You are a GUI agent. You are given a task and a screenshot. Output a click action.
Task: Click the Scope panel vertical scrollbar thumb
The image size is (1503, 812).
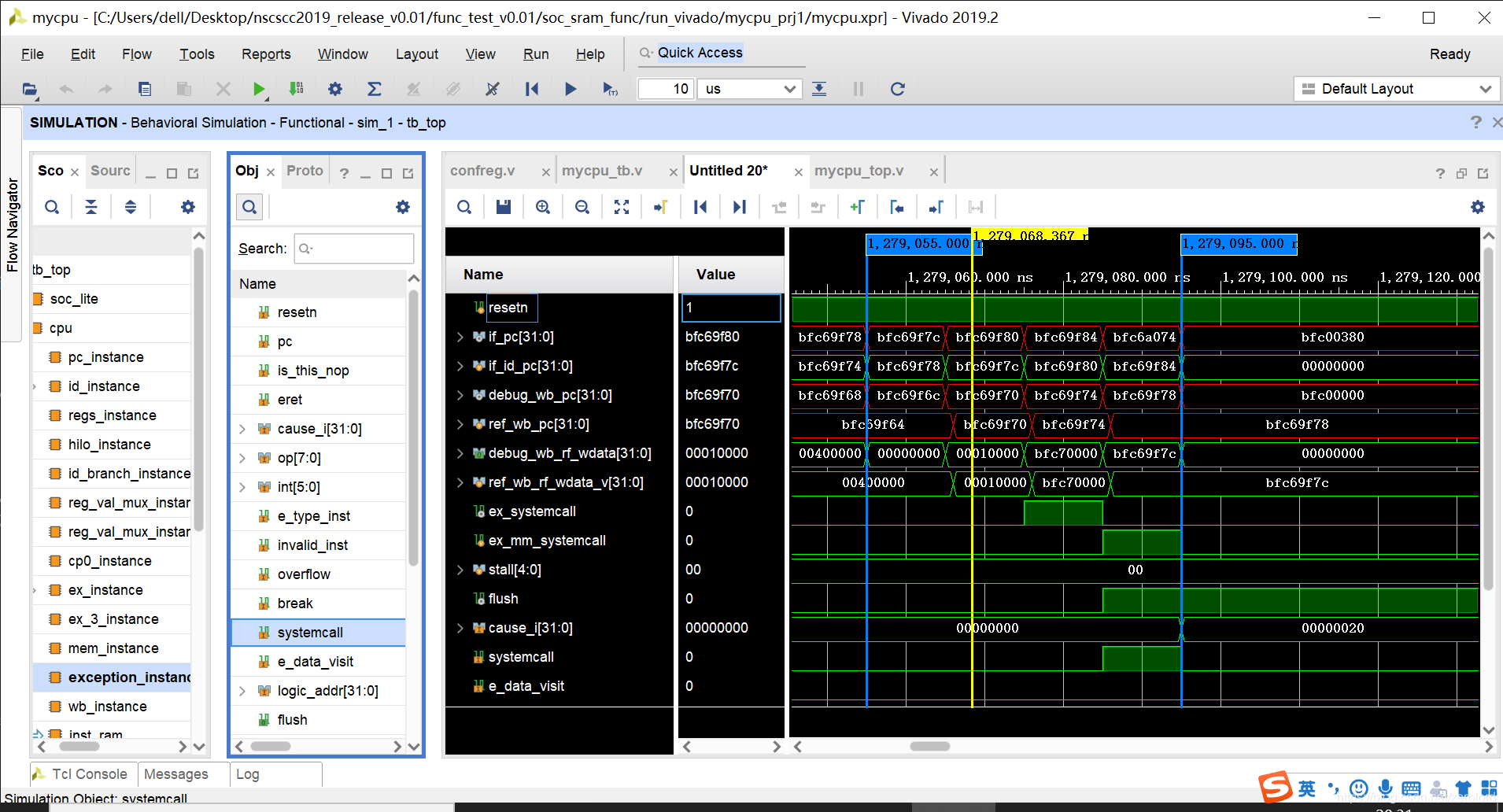(199, 389)
